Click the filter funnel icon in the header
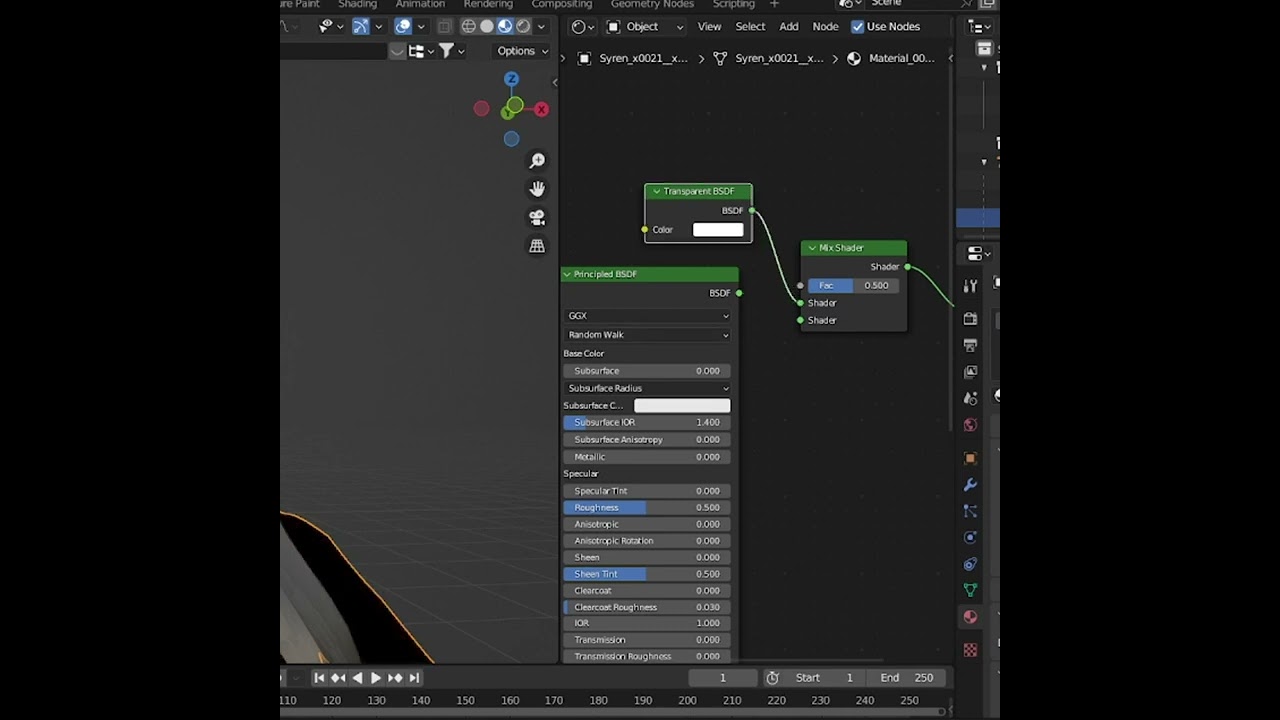Image resolution: width=1280 pixels, height=720 pixels. (x=447, y=50)
